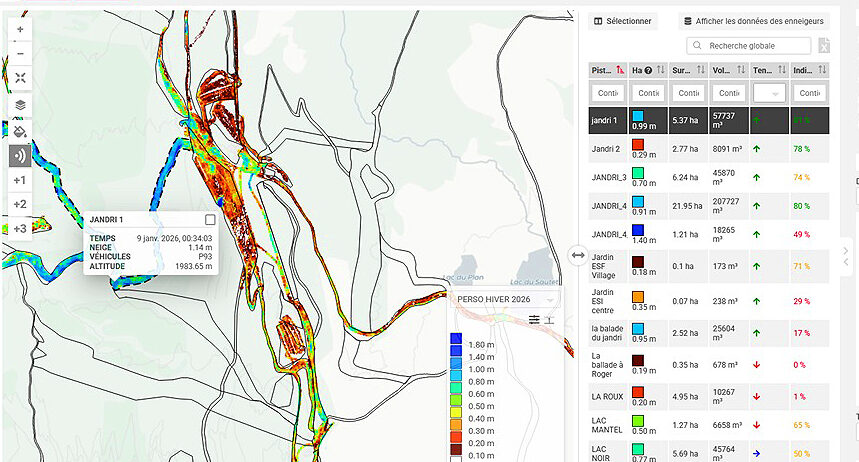Click the paint bucket fill icon
The height and width of the screenshot is (462, 859).
tap(20, 130)
